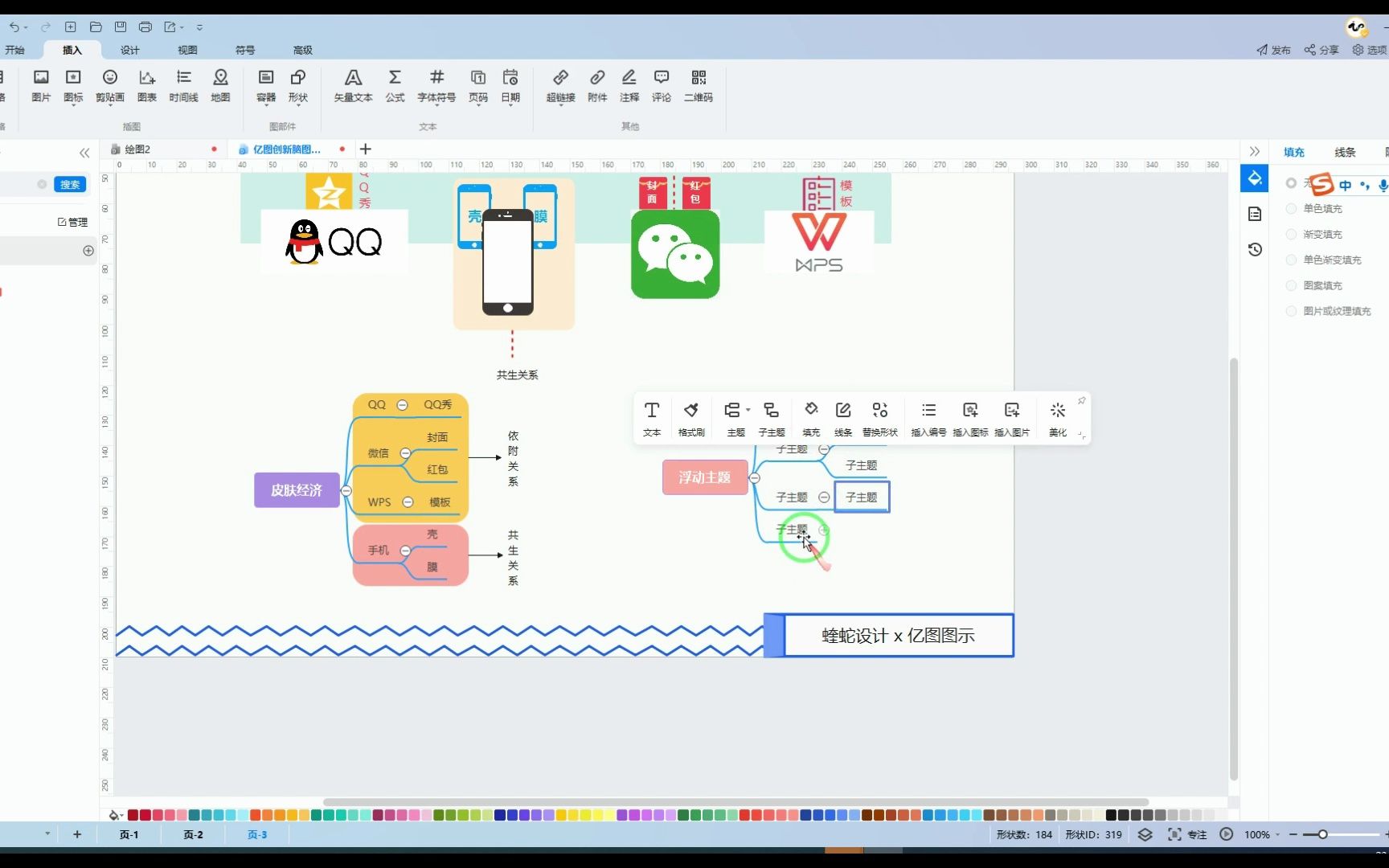Open the 主题 dropdown arrow in the floating toolbar
Image resolution: width=1389 pixels, height=868 pixels.
click(748, 410)
